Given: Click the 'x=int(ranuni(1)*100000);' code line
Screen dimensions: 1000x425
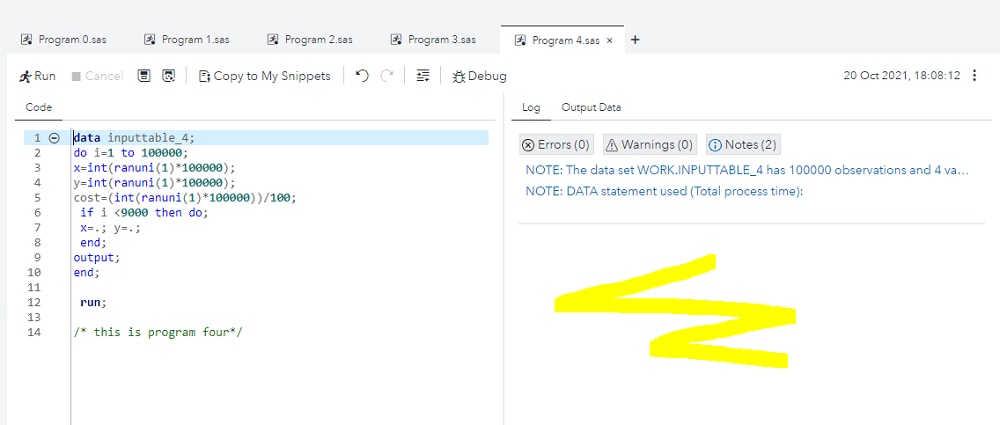Looking at the screenshot, I should 154,168.
